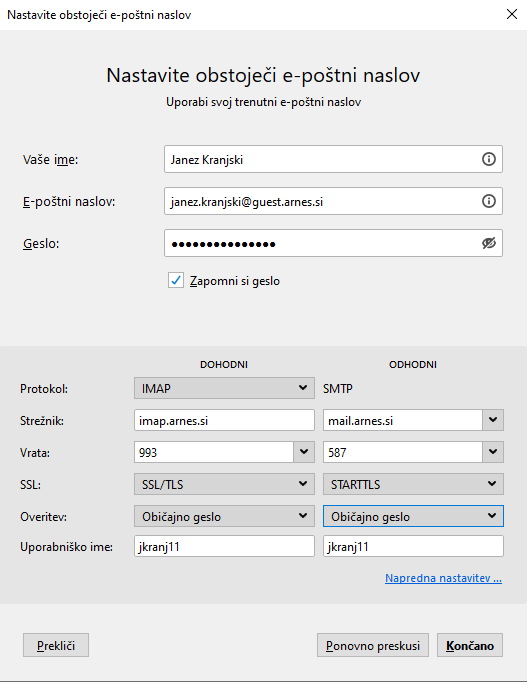
Task: Open the Napredna nastavitev link
Action: tap(443, 578)
